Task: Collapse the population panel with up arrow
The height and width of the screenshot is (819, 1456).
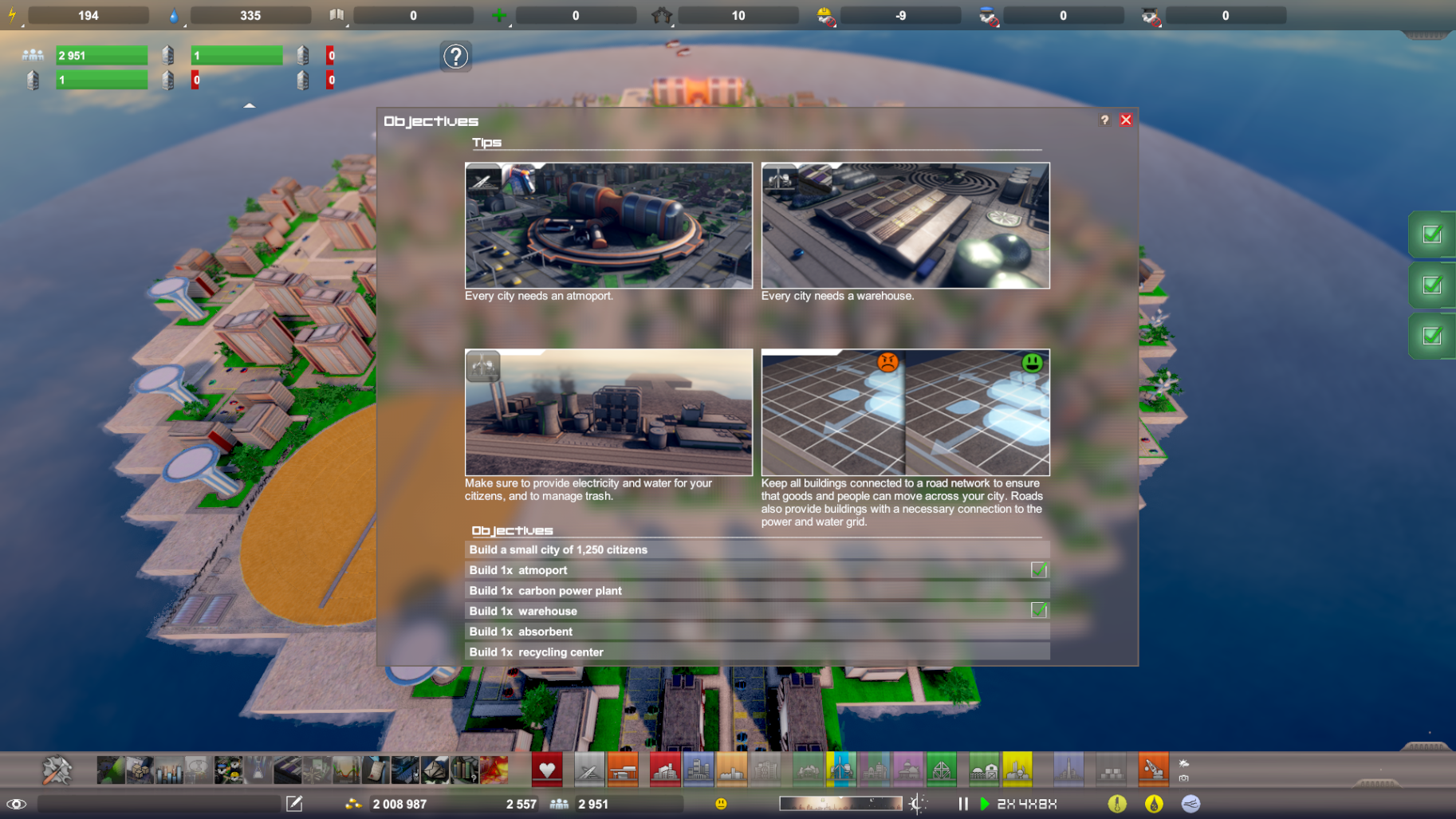Action: tap(250, 105)
